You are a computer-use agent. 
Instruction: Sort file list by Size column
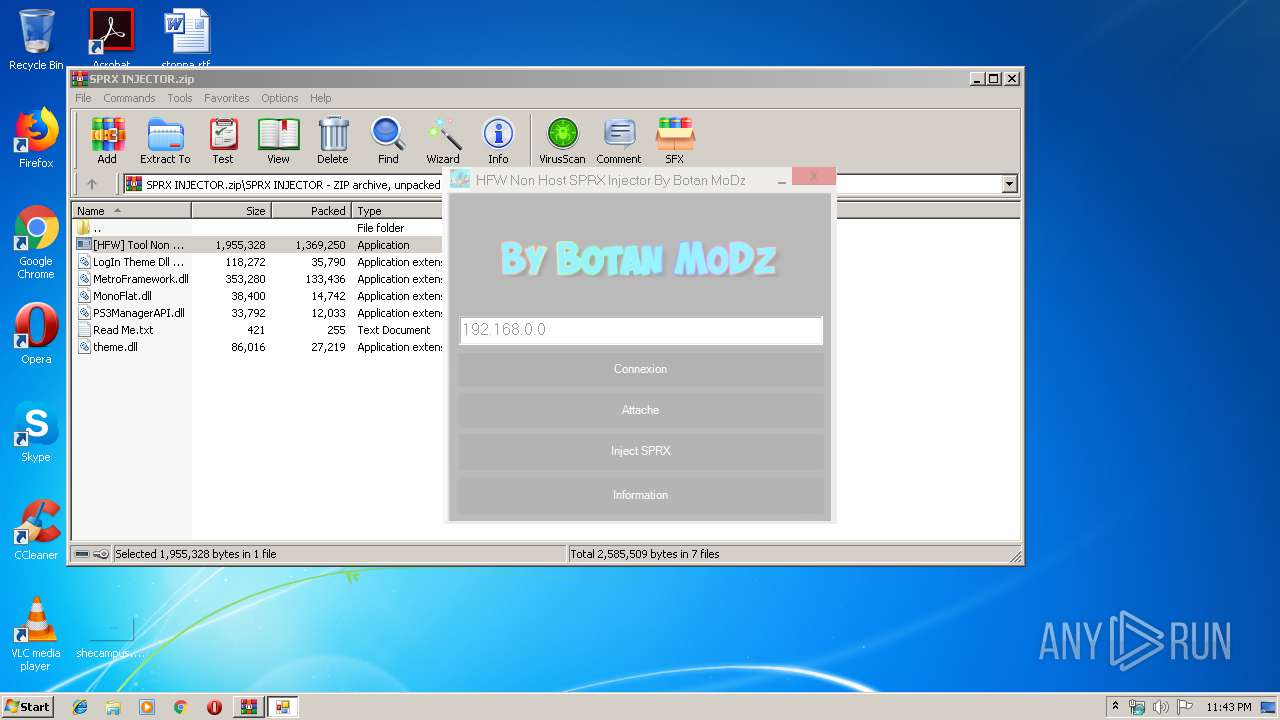click(x=231, y=211)
